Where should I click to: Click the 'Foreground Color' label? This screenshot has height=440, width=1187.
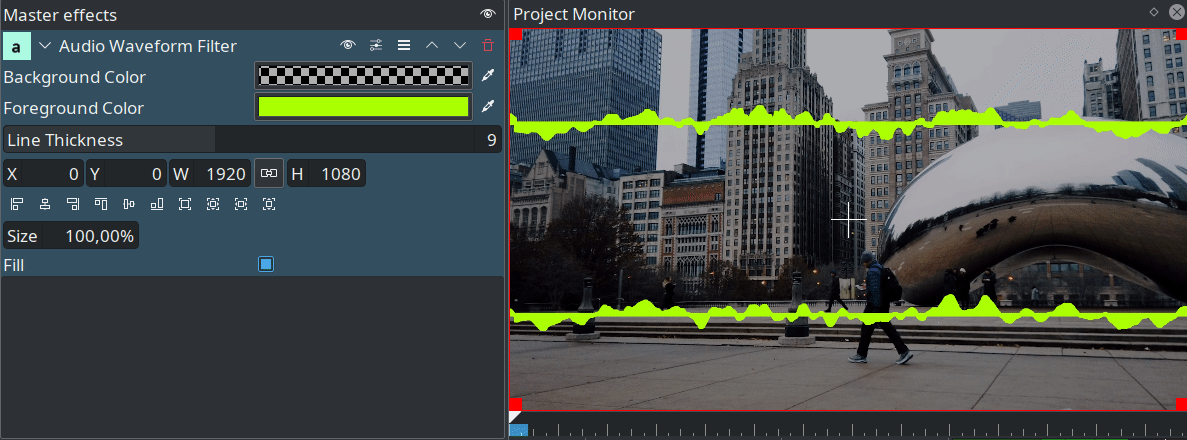pyautogui.click(x=73, y=108)
